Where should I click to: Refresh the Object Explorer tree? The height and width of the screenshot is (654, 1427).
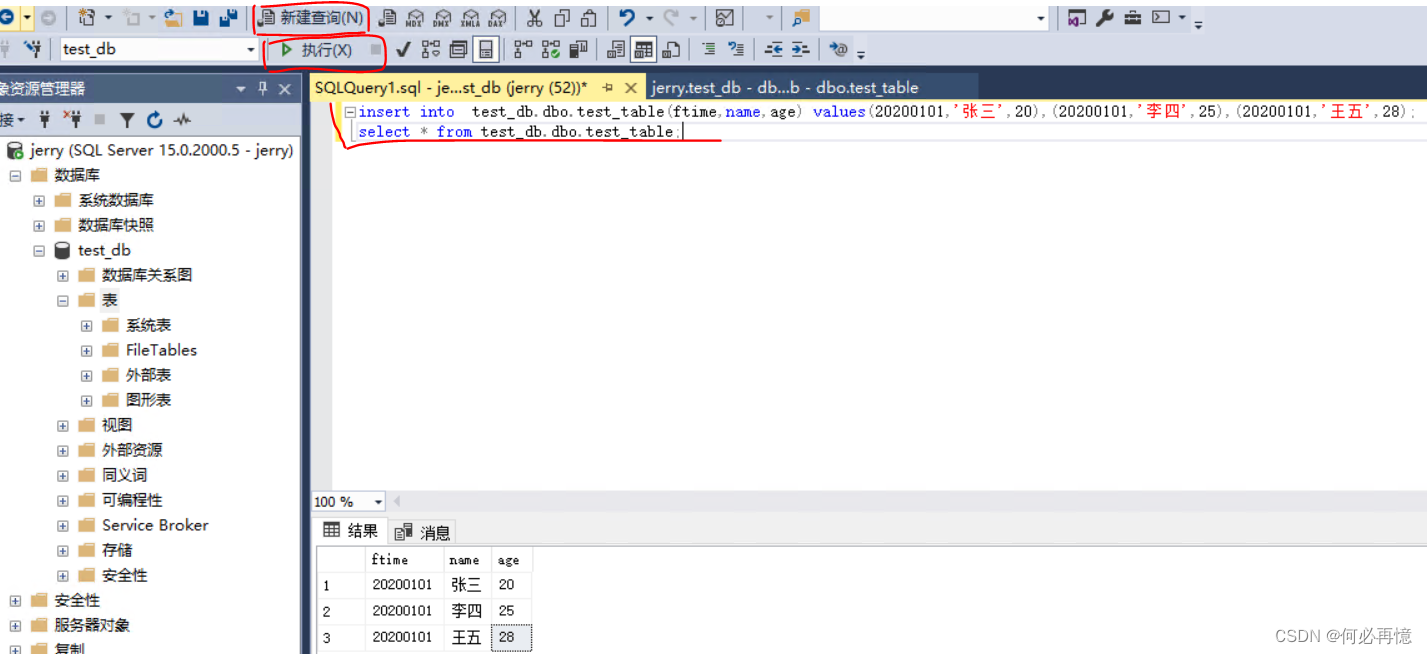[x=155, y=119]
